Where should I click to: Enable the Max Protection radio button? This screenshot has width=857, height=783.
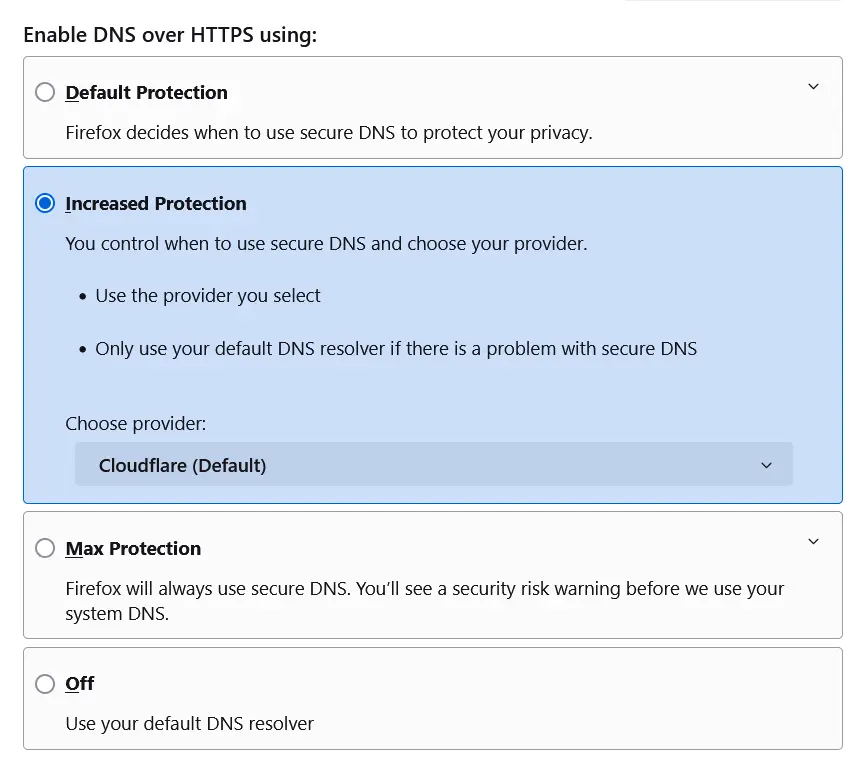(x=45, y=548)
